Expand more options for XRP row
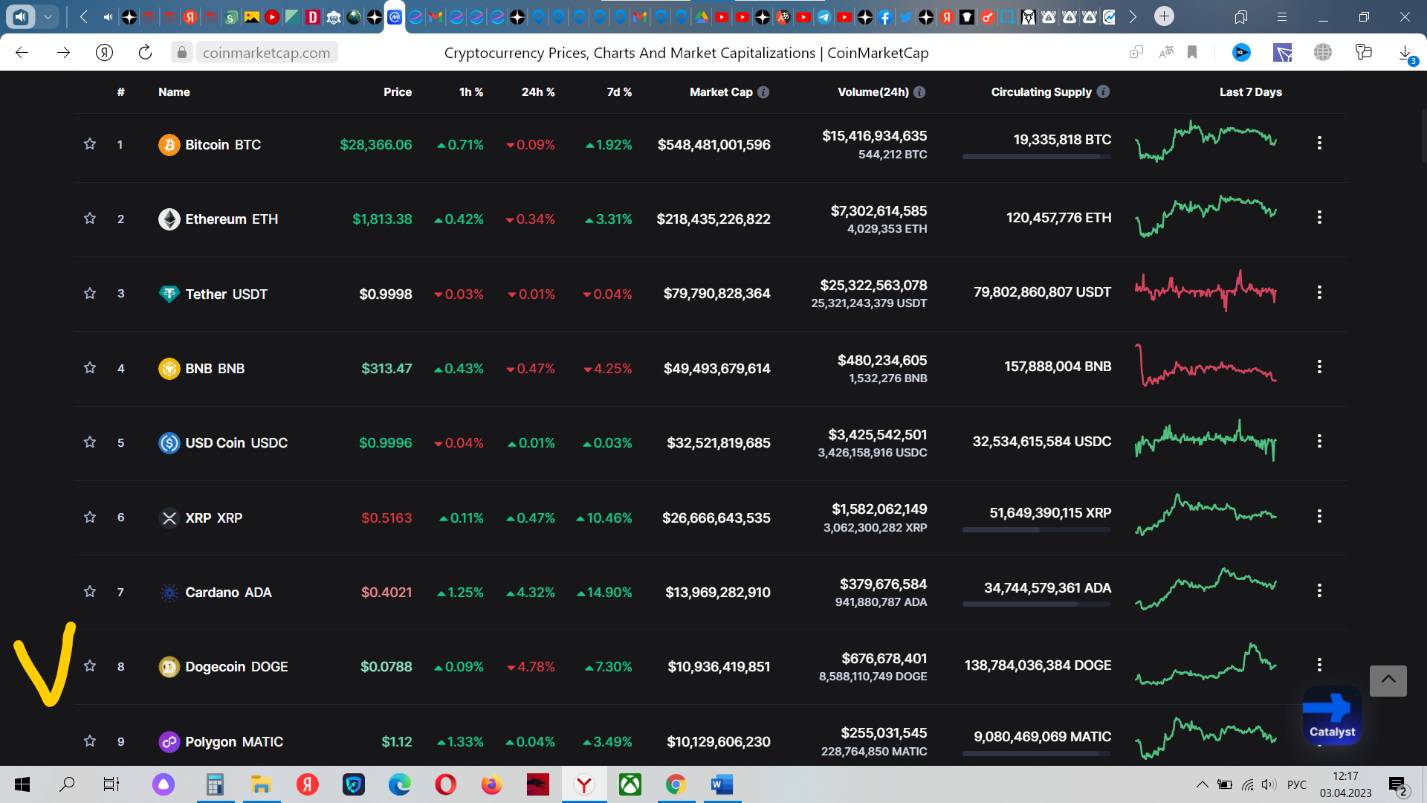 1319,517
